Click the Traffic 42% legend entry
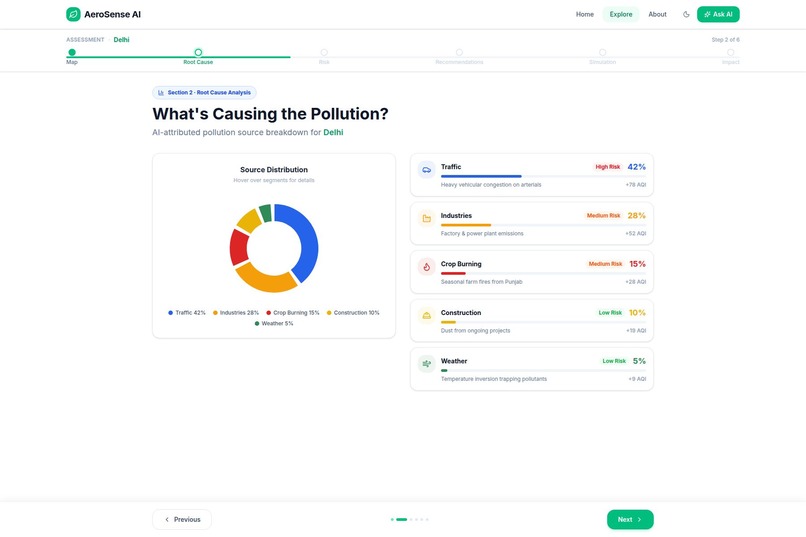806x537 pixels. pyautogui.click(x=187, y=312)
